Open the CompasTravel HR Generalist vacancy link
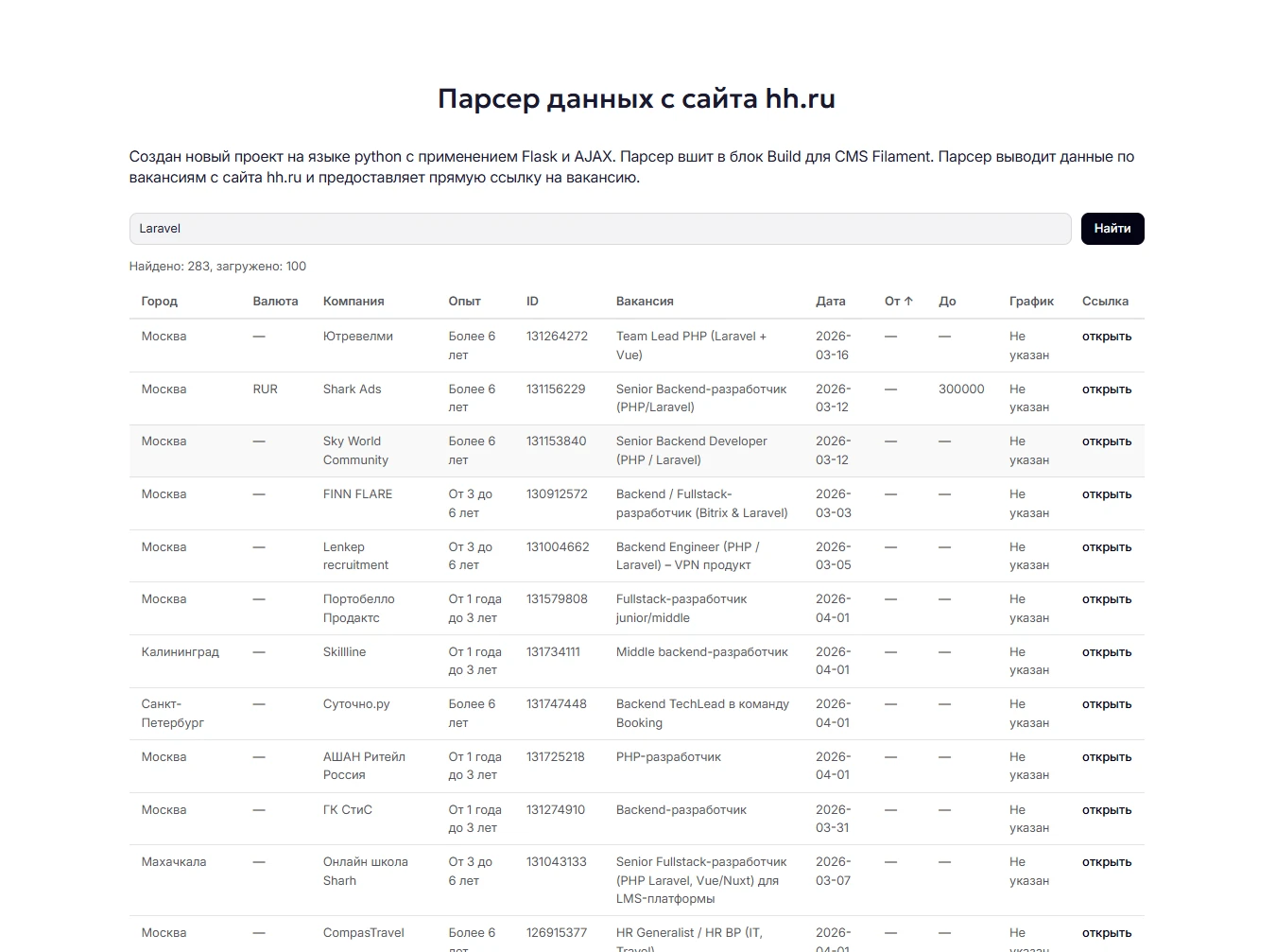The image size is (1276, 952). [1106, 932]
